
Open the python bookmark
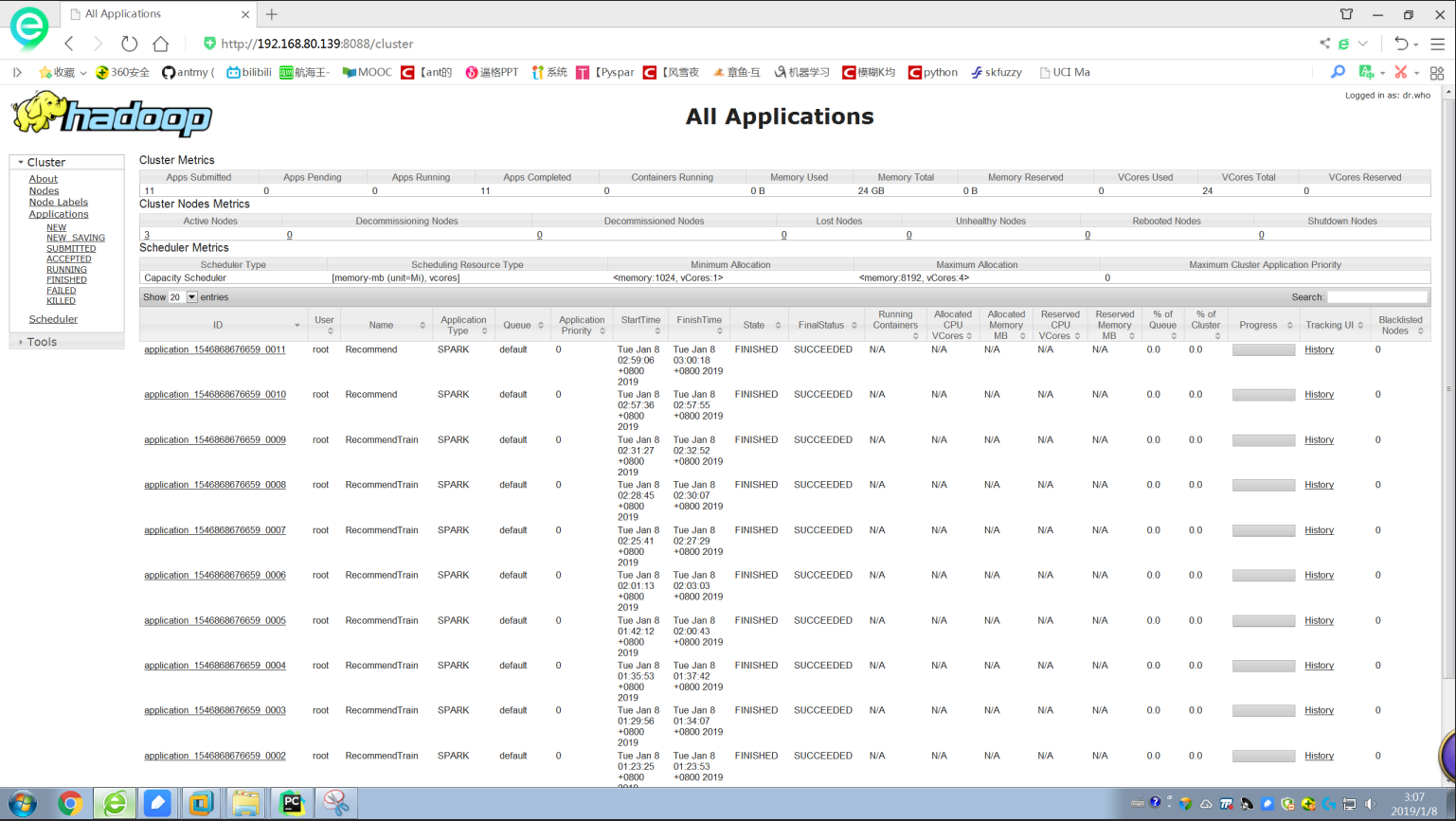[x=932, y=72]
